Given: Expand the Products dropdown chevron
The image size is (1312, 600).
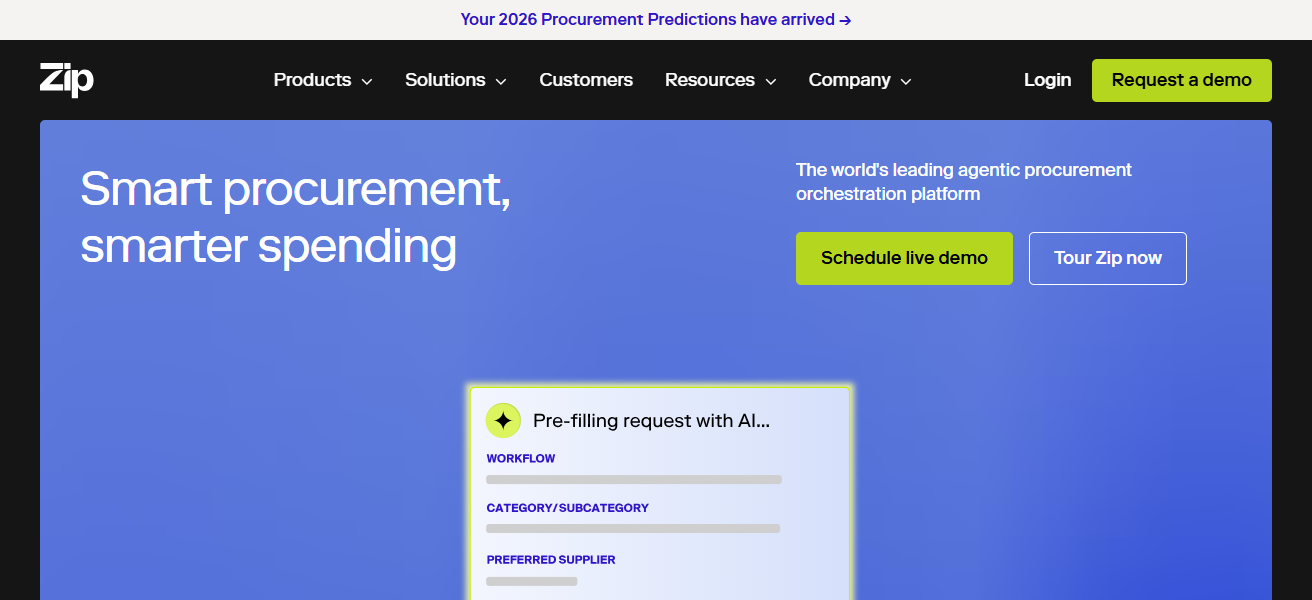Looking at the screenshot, I should pos(367,82).
